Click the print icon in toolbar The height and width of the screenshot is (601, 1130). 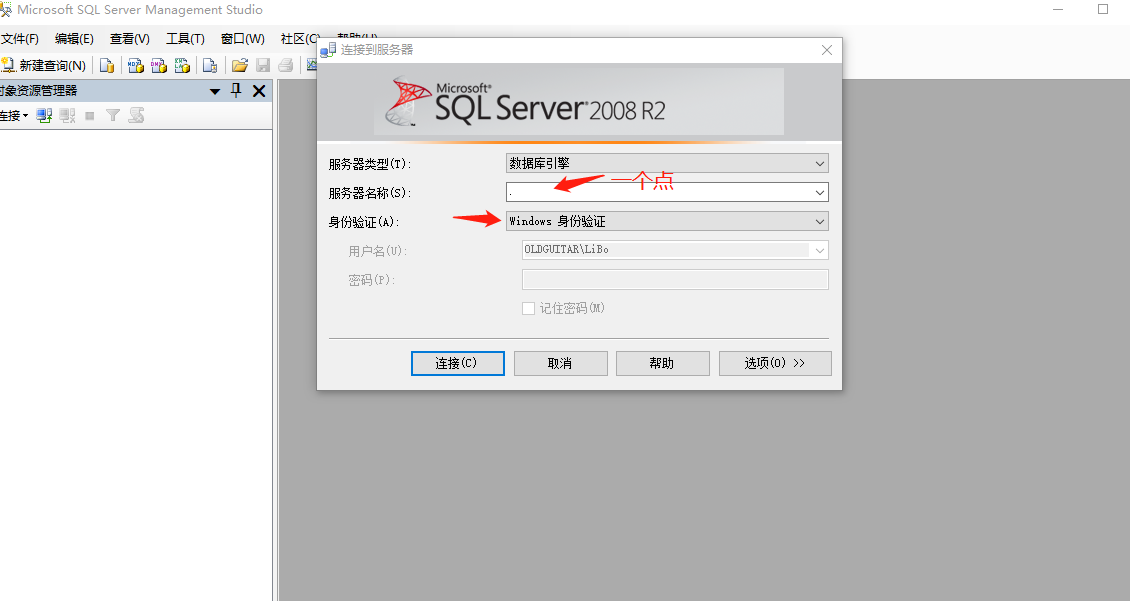click(x=285, y=66)
